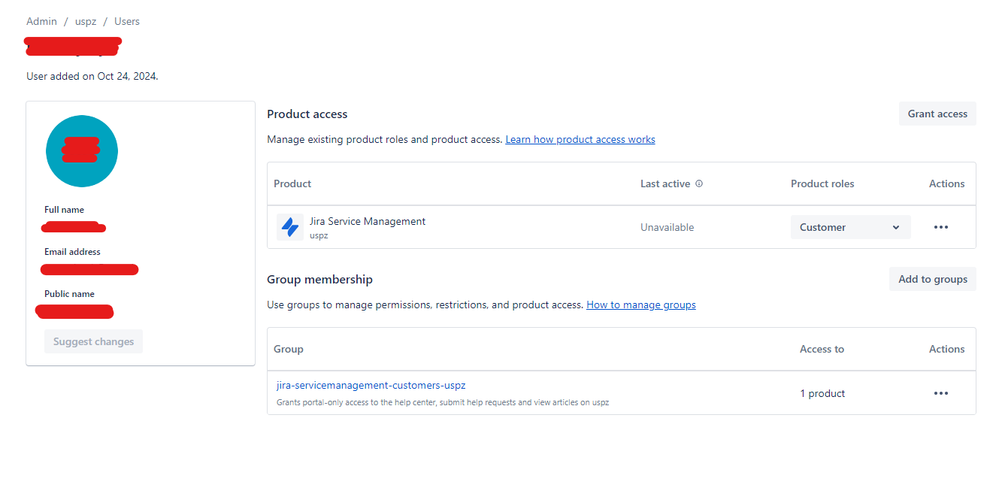Screen dimensions: 999x491
Task: Click the Last active info icon
Action: tap(699, 184)
